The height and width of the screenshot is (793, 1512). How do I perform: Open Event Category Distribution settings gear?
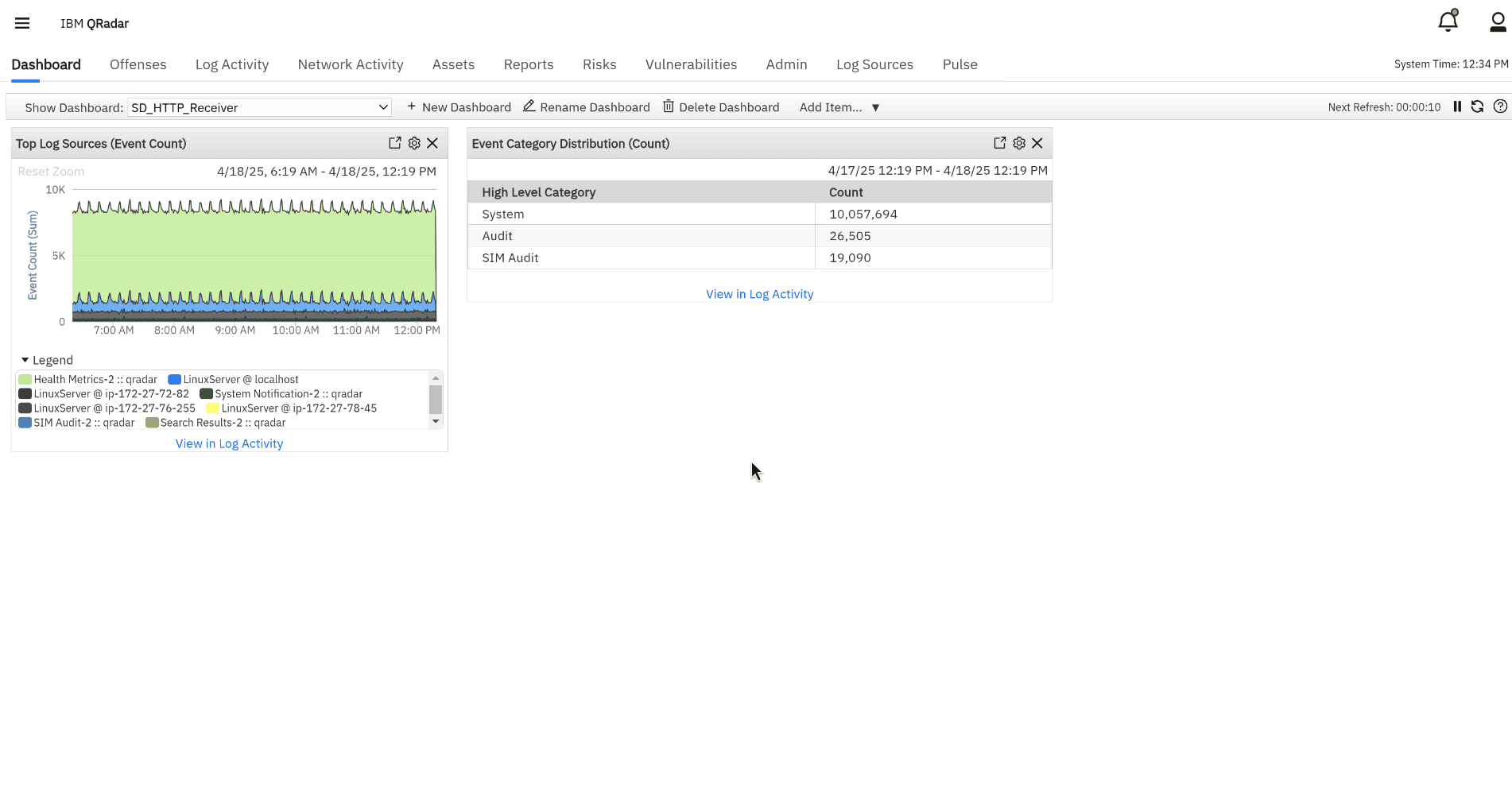tap(1019, 143)
